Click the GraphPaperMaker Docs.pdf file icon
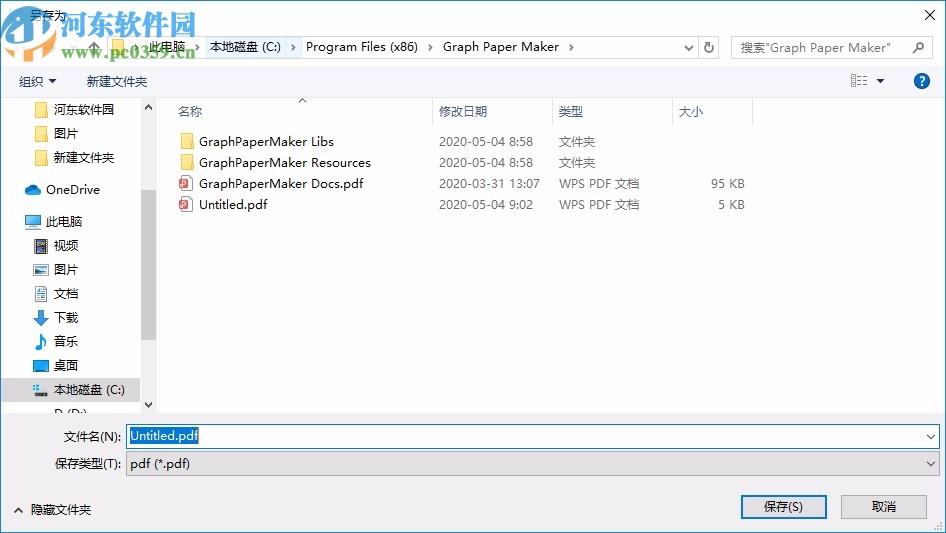Viewport: 946px width, 533px height. coord(186,184)
